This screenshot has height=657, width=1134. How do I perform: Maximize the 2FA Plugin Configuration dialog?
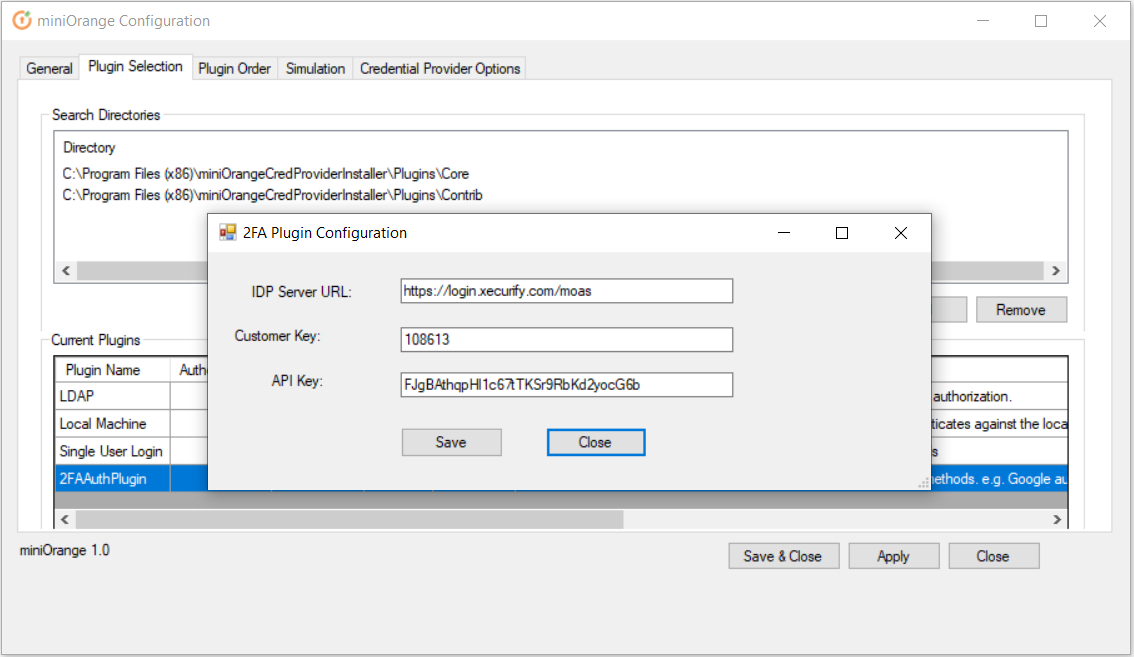[842, 233]
